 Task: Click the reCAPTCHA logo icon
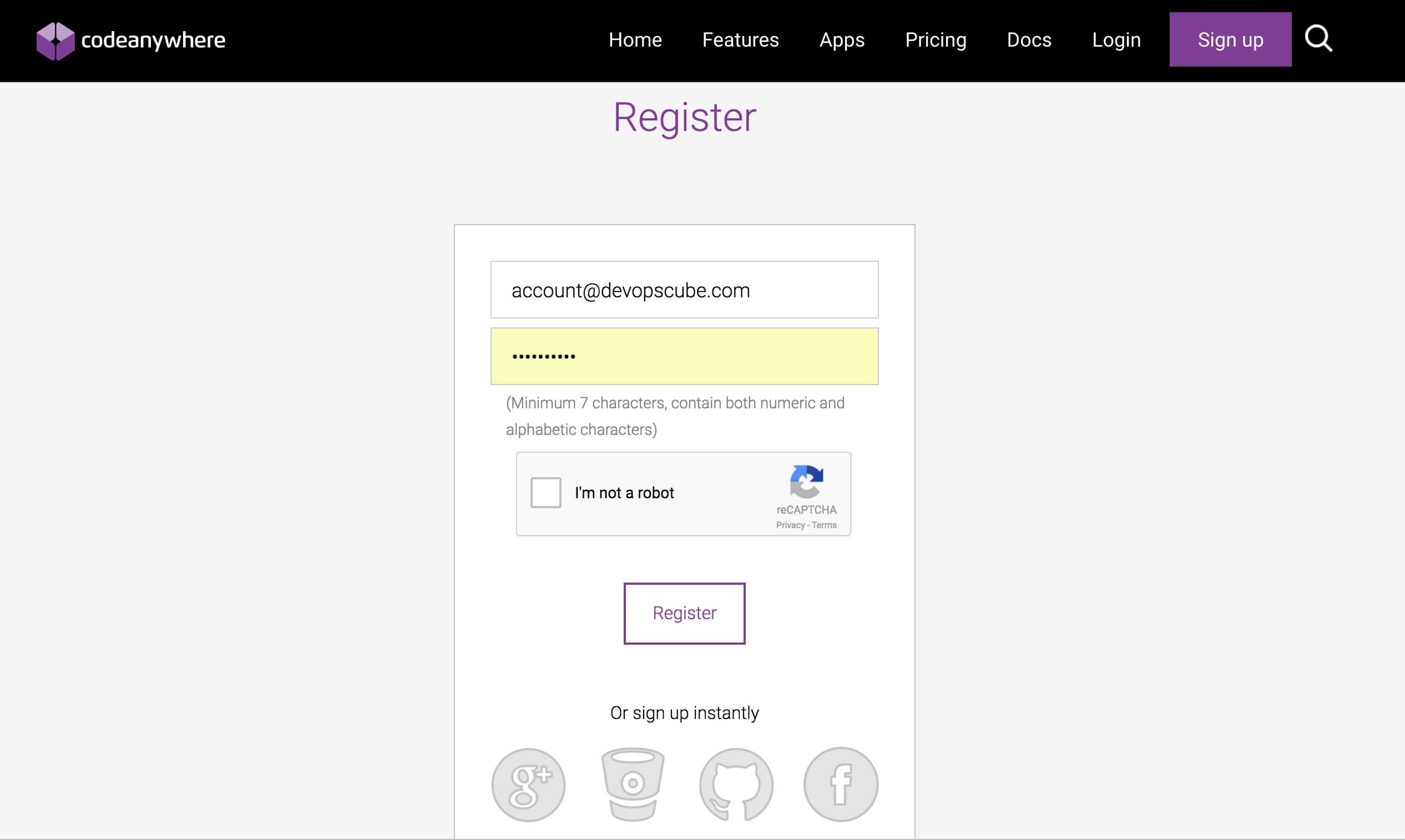[806, 481]
